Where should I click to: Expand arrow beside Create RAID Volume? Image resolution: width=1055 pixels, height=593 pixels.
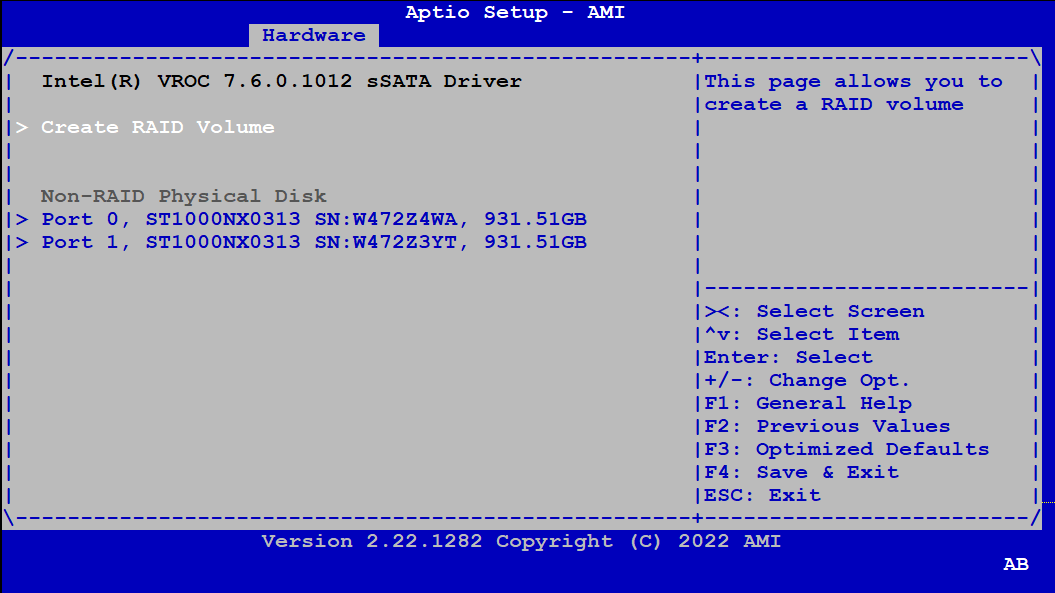[x=22, y=127]
